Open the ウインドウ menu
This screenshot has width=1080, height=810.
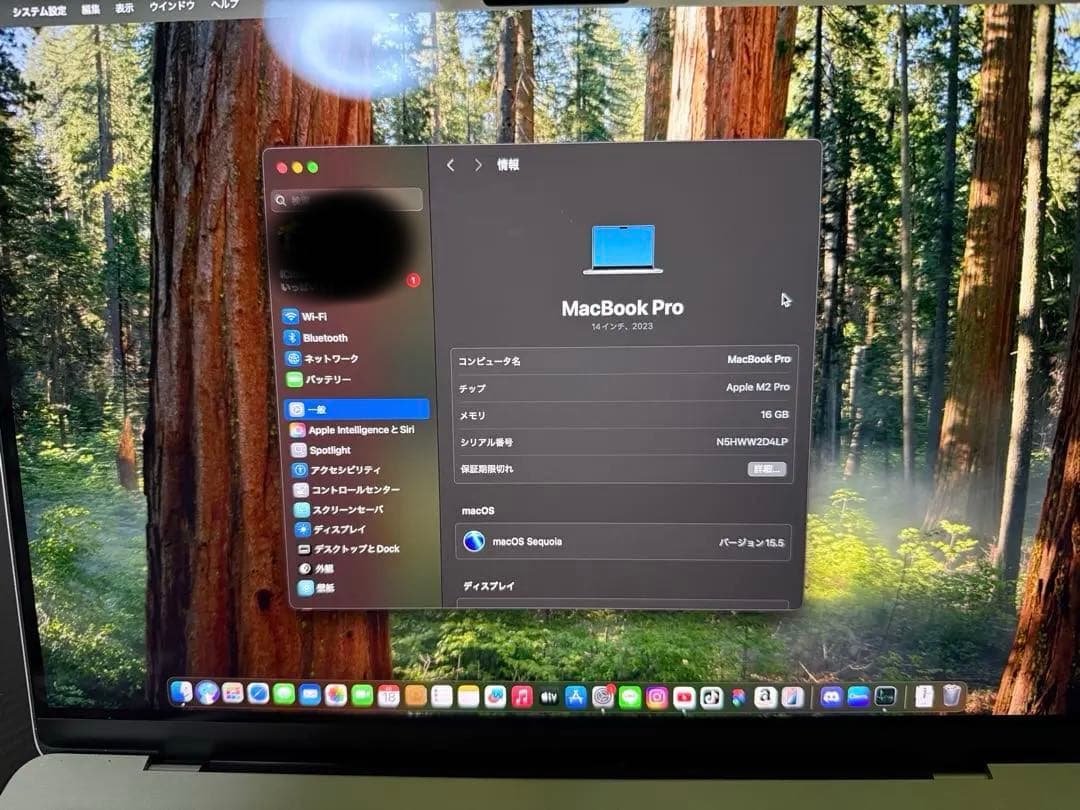click(x=172, y=9)
